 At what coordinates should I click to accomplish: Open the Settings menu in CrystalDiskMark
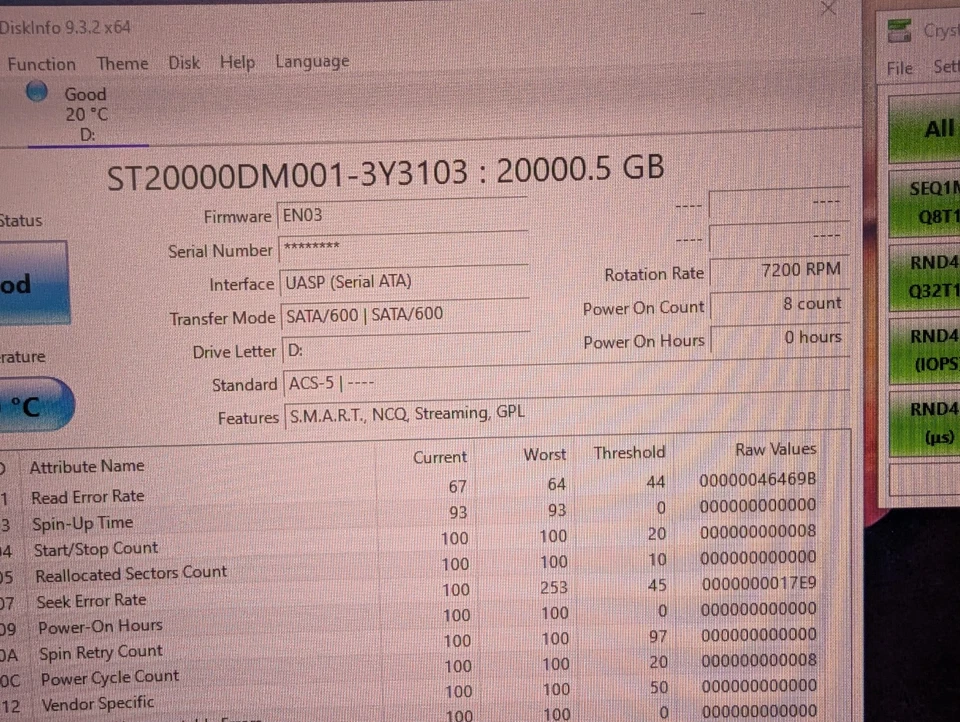coord(946,66)
